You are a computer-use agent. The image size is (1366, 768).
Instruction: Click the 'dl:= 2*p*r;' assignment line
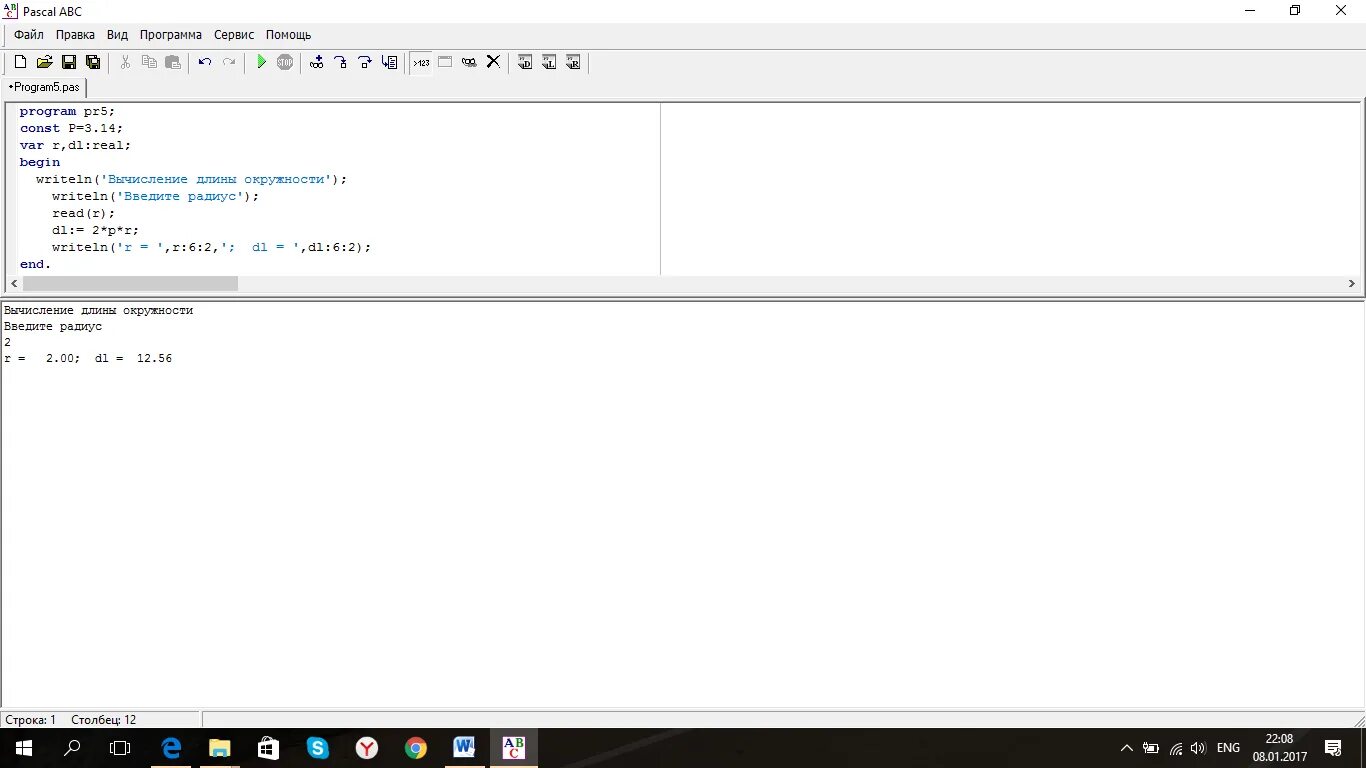coord(96,230)
